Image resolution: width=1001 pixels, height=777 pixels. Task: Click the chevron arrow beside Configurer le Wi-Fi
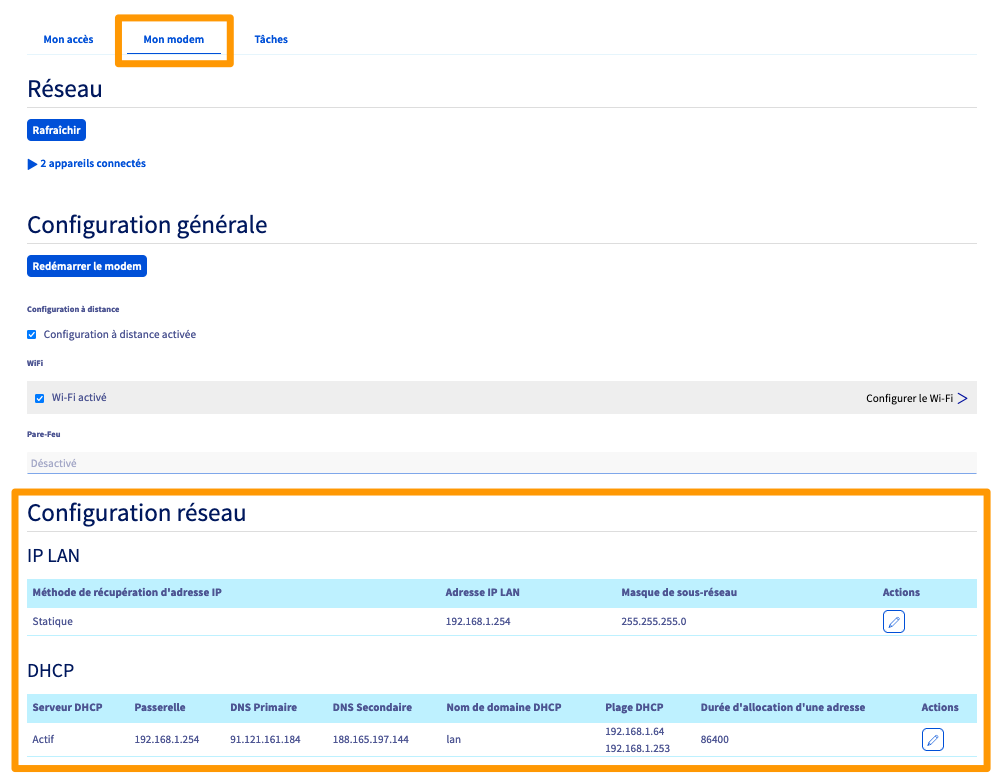click(x=963, y=398)
